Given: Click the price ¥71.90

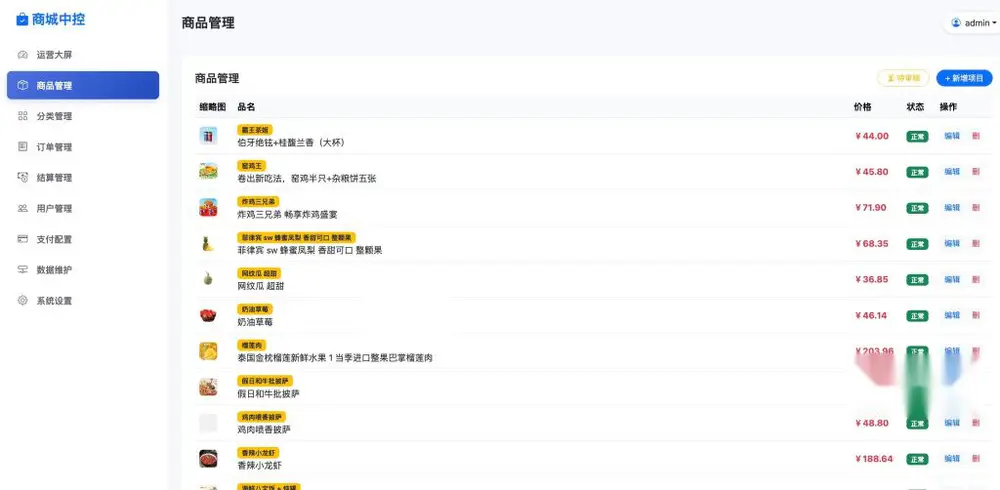Looking at the screenshot, I should click(871, 207).
